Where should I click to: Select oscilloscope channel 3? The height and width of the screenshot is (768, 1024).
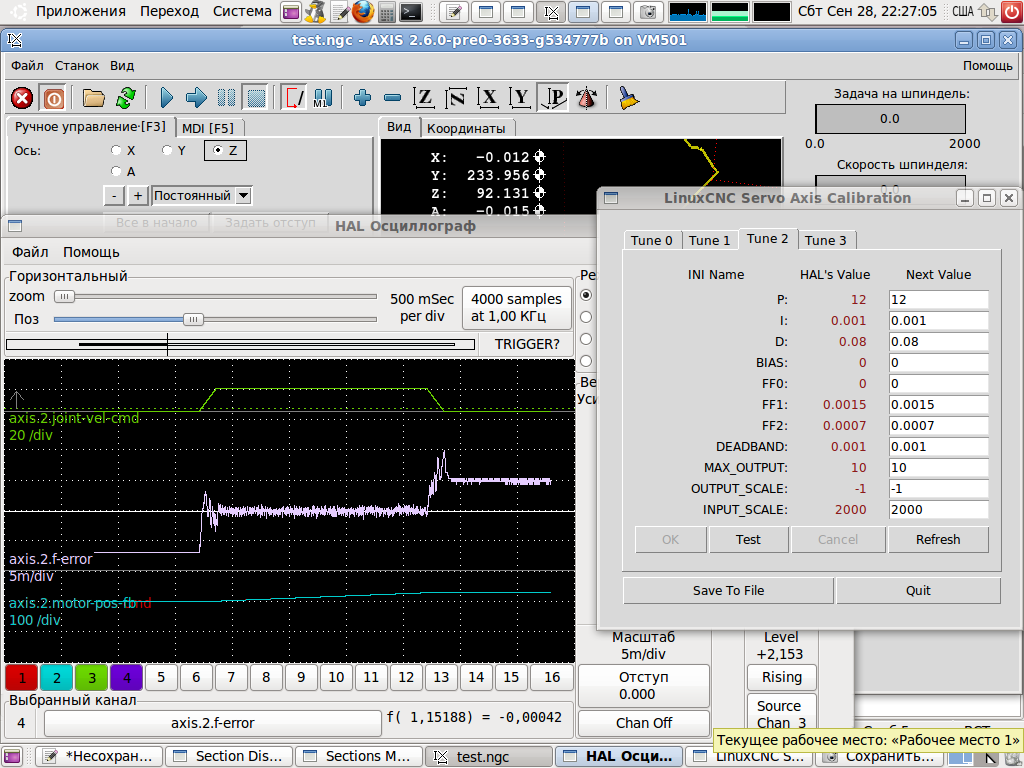92,678
